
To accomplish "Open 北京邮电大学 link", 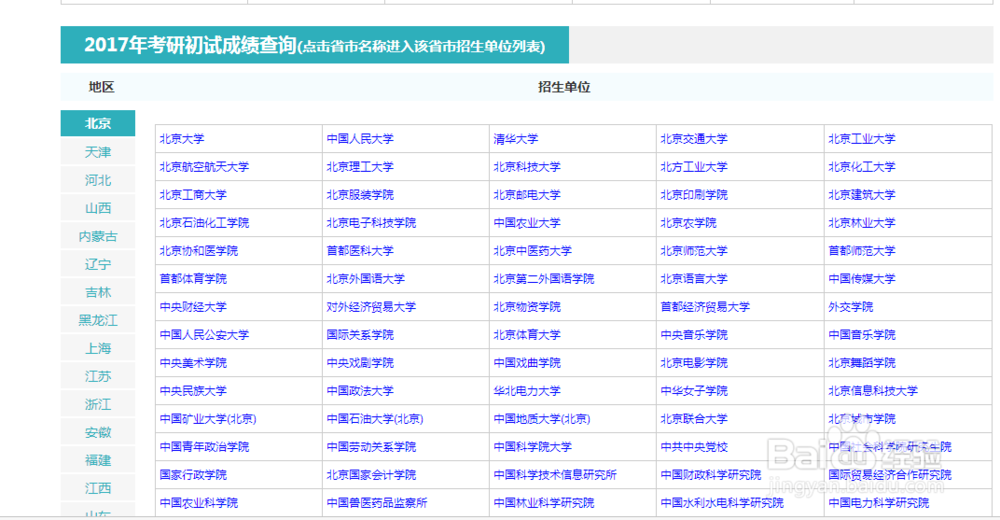I will (x=527, y=195).
